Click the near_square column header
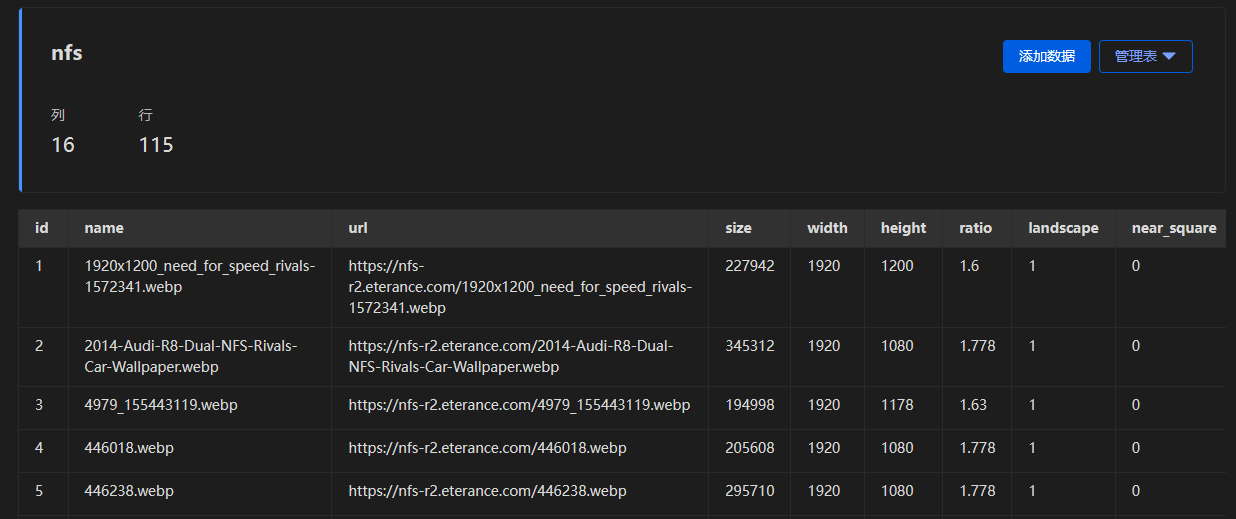Image resolution: width=1236 pixels, height=519 pixels. coord(1173,228)
